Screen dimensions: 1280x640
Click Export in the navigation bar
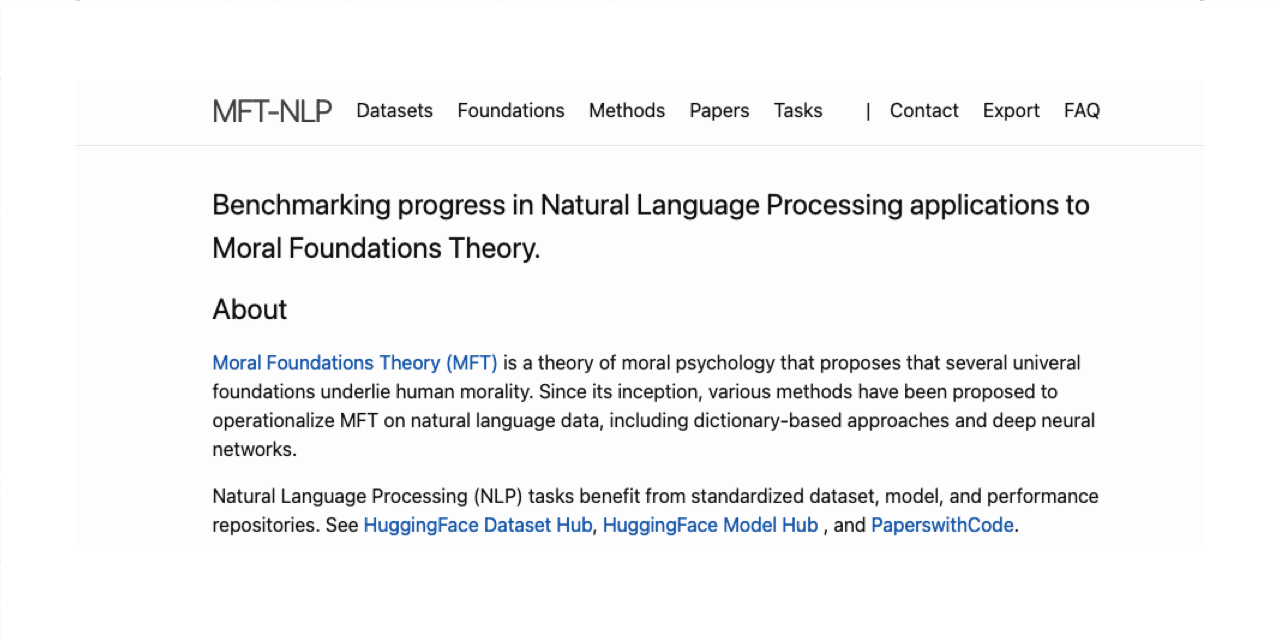click(x=1010, y=111)
